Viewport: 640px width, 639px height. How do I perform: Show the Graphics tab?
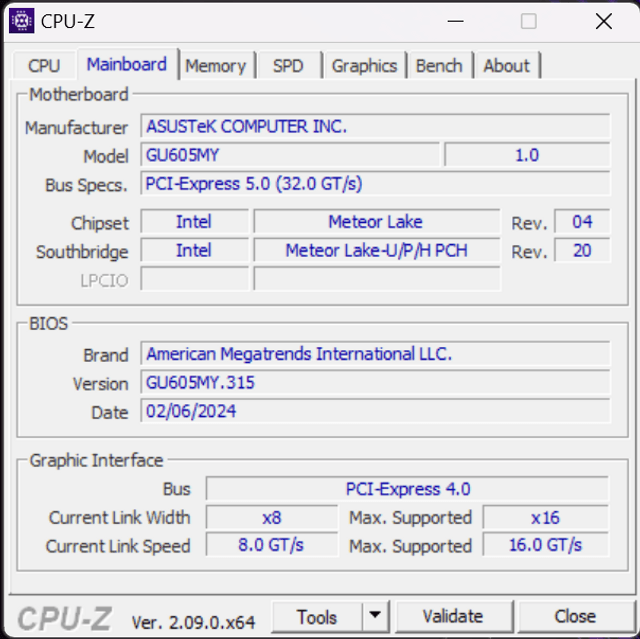point(364,66)
